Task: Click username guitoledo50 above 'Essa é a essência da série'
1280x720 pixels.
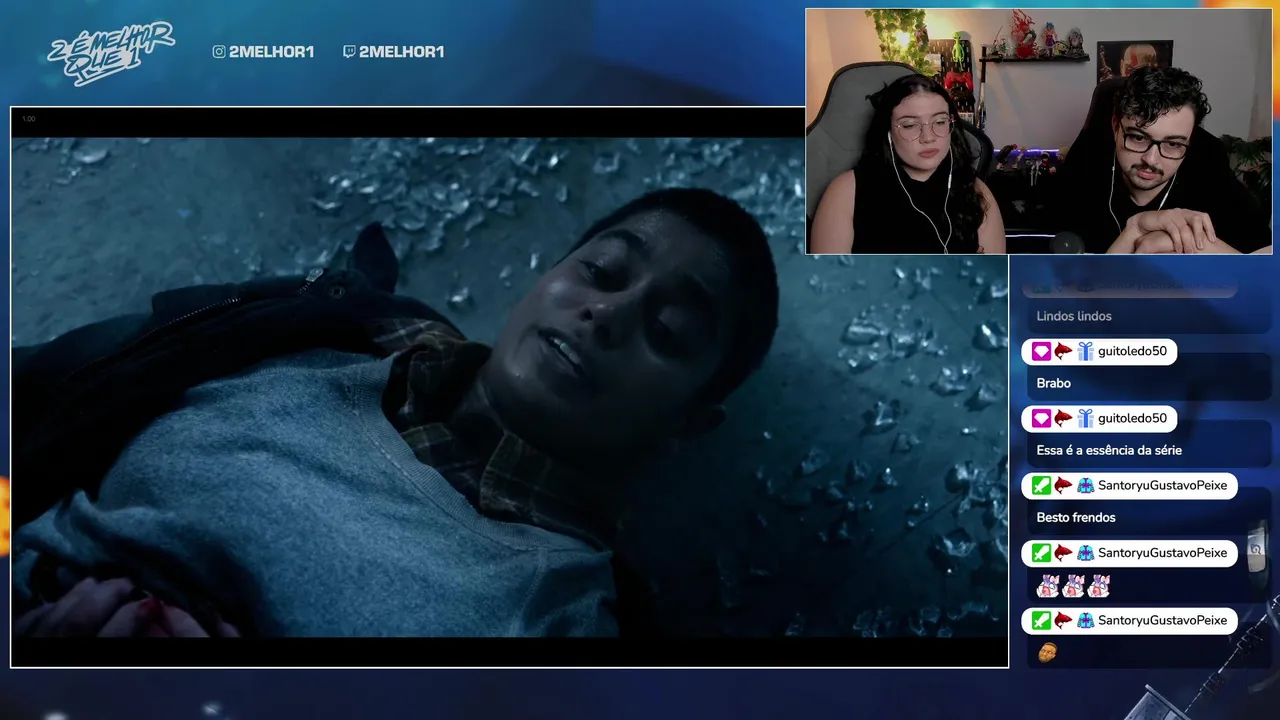Action: [x=1132, y=419]
